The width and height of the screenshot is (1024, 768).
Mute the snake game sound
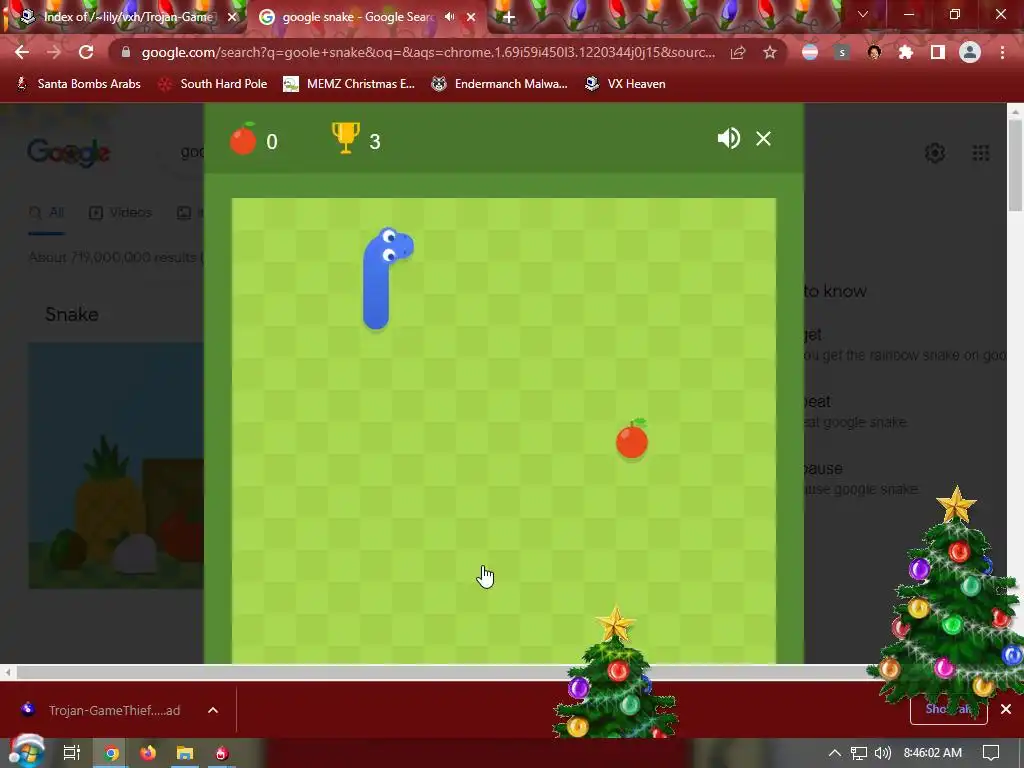tap(728, 138)
